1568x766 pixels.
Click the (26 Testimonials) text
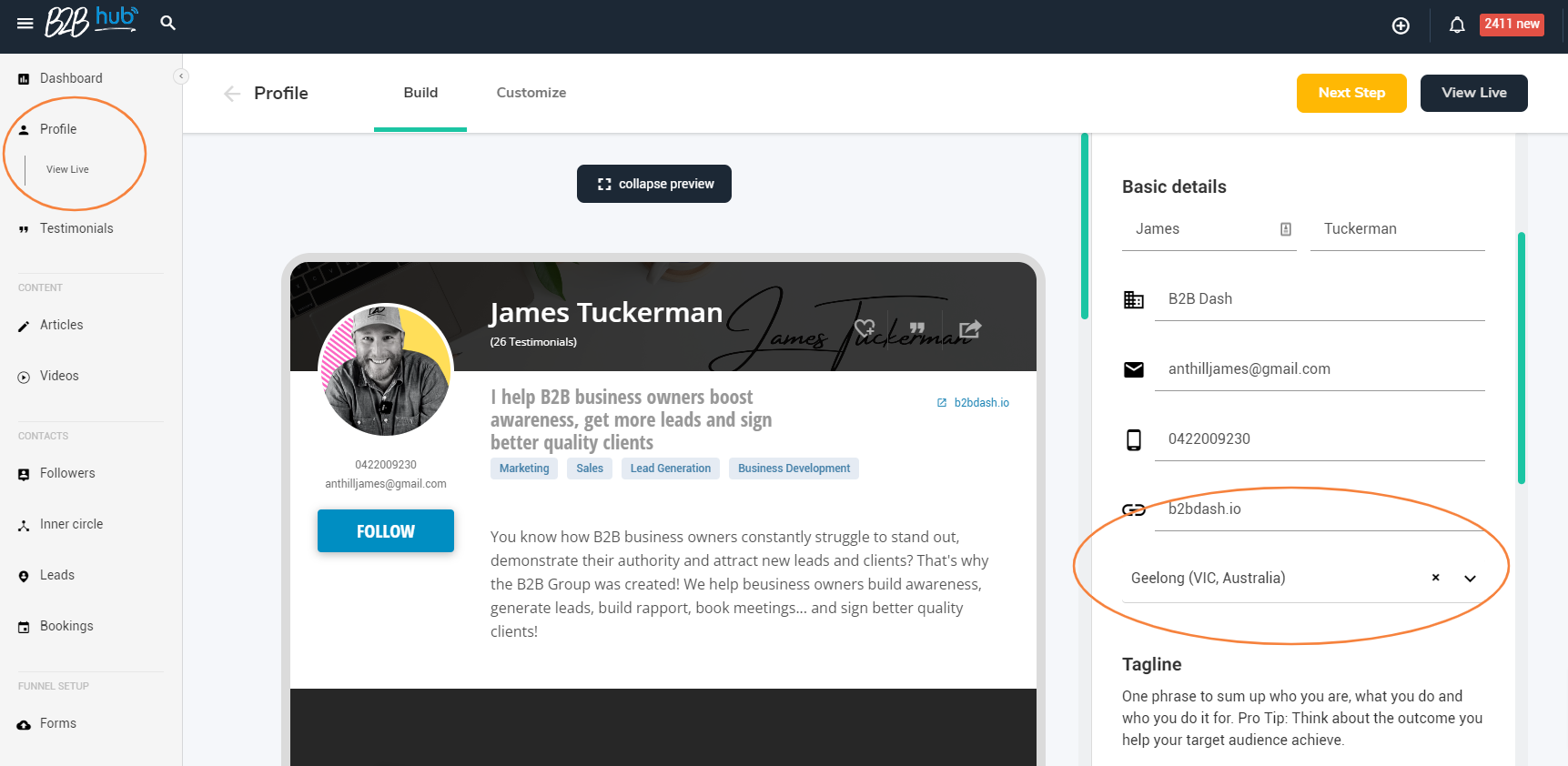tap(533, 342)
